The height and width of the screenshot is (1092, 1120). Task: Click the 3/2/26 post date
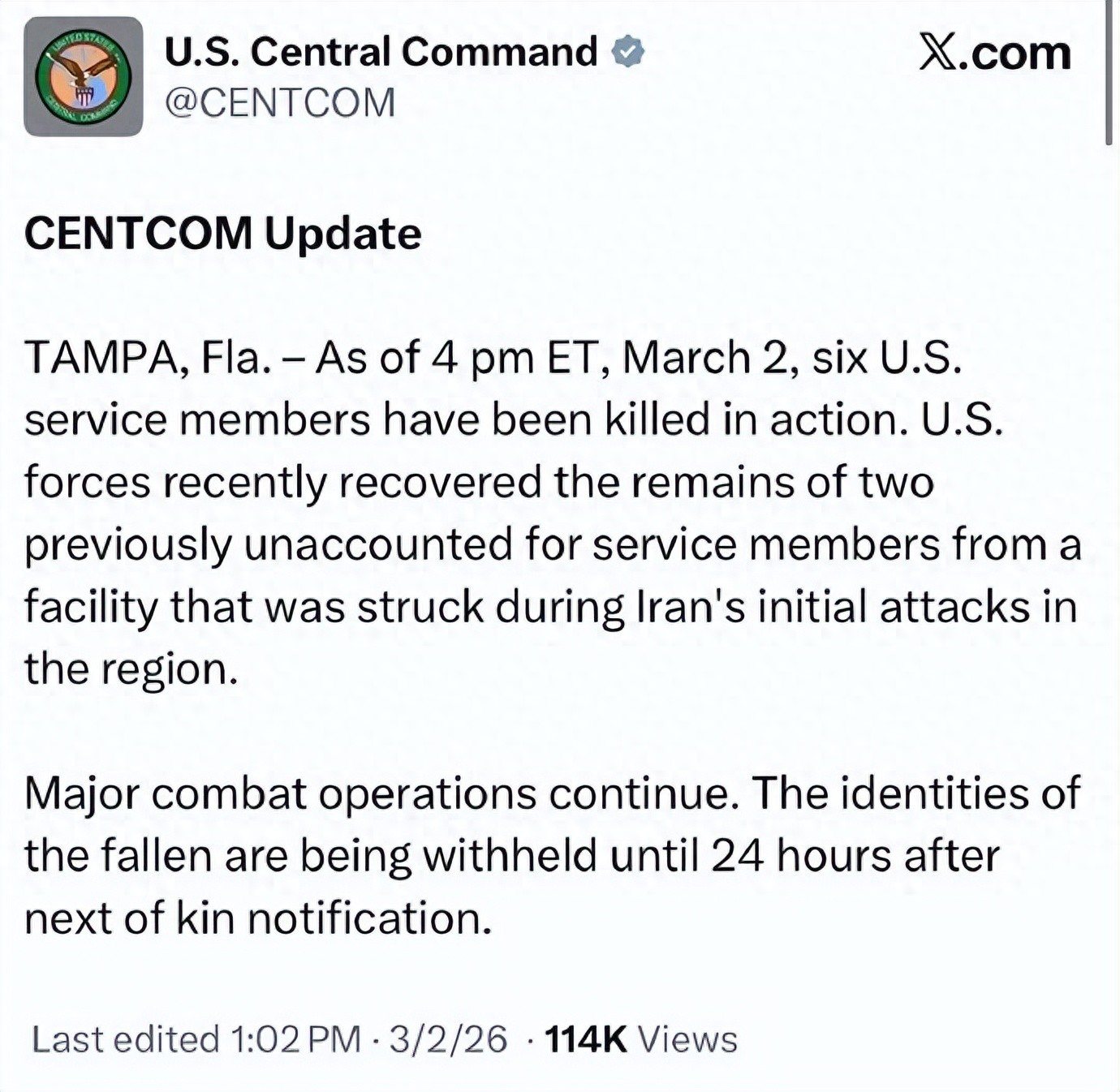pyautogui.click(x=448, y=1039)
